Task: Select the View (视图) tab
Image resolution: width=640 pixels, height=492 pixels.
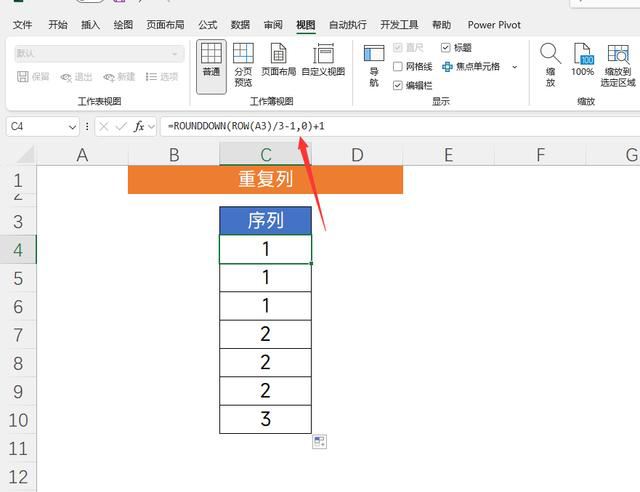Action: (305, 25)
